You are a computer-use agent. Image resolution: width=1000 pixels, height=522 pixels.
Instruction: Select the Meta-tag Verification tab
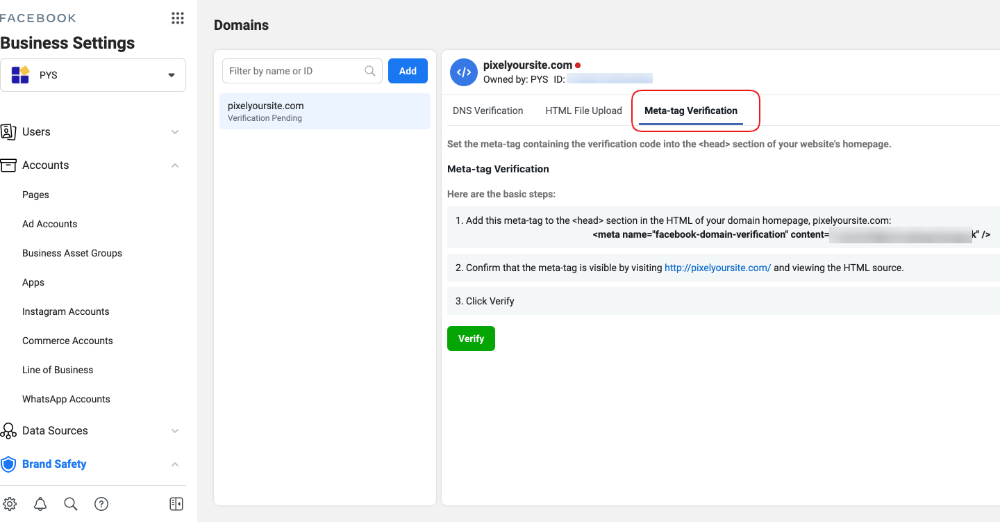click(691, 110)
